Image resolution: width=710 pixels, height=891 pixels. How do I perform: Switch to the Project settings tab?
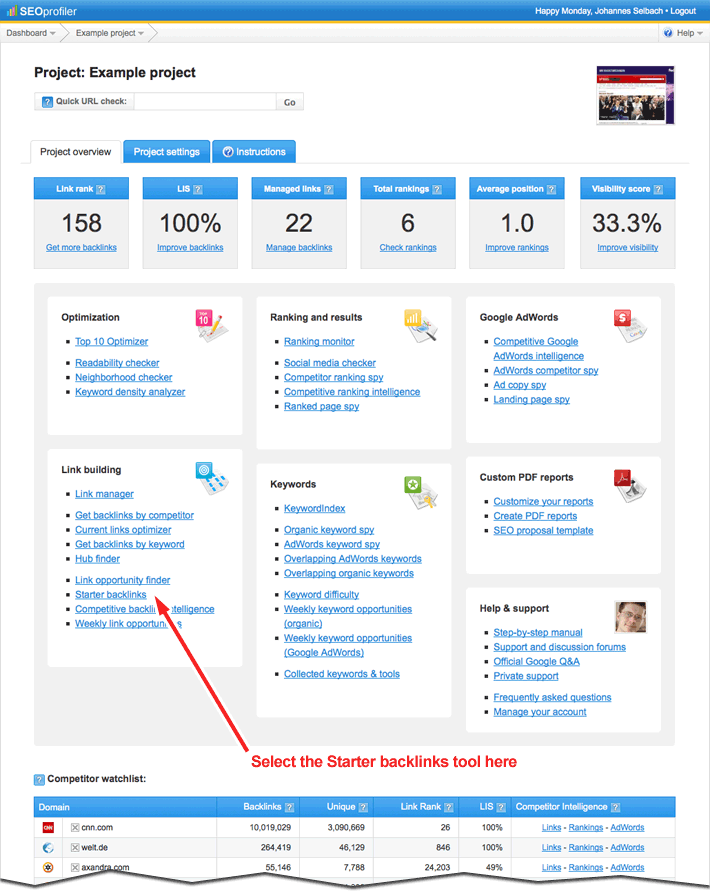pos(166,152)
